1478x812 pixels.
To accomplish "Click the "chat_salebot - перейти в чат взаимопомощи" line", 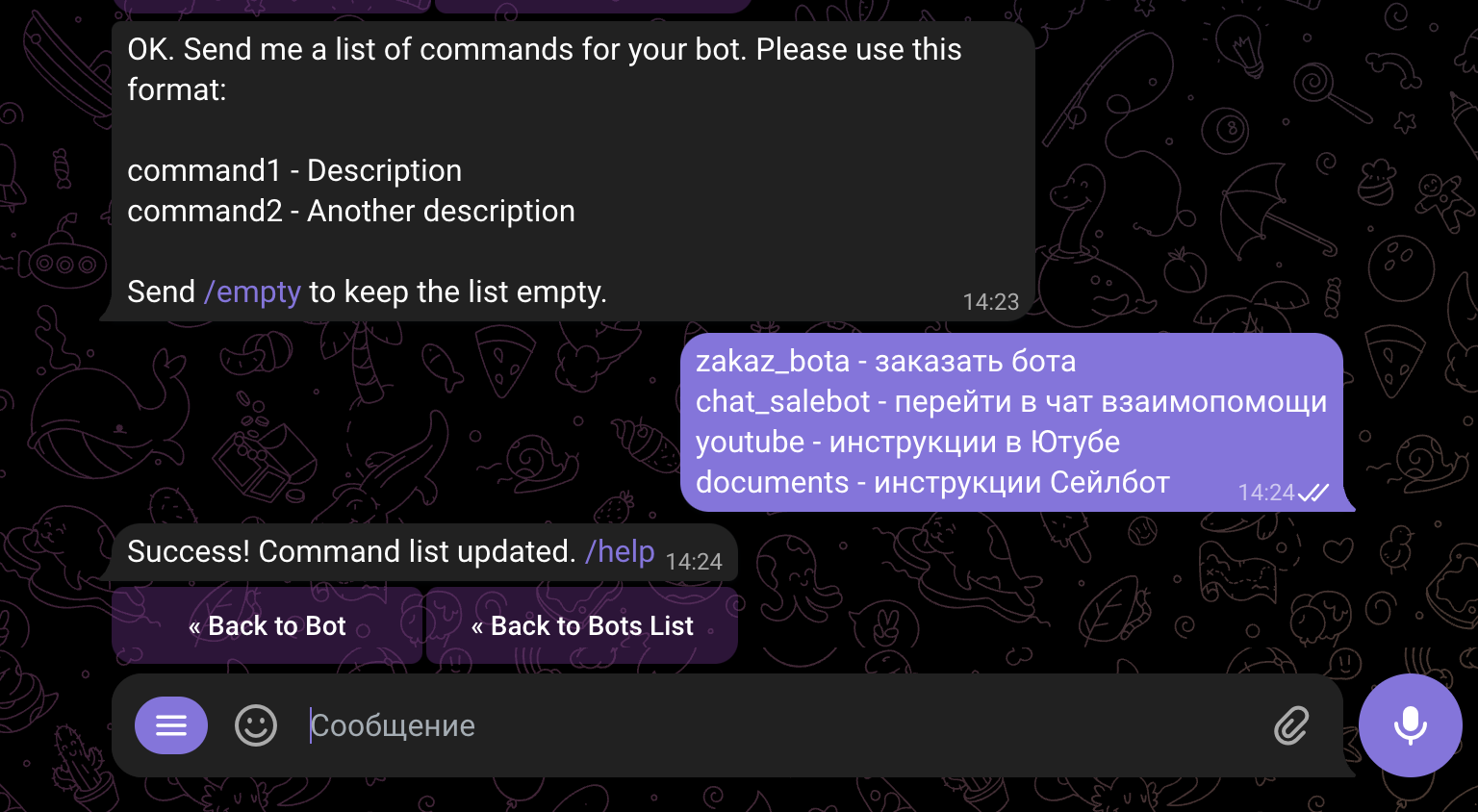I will 1010,402.
